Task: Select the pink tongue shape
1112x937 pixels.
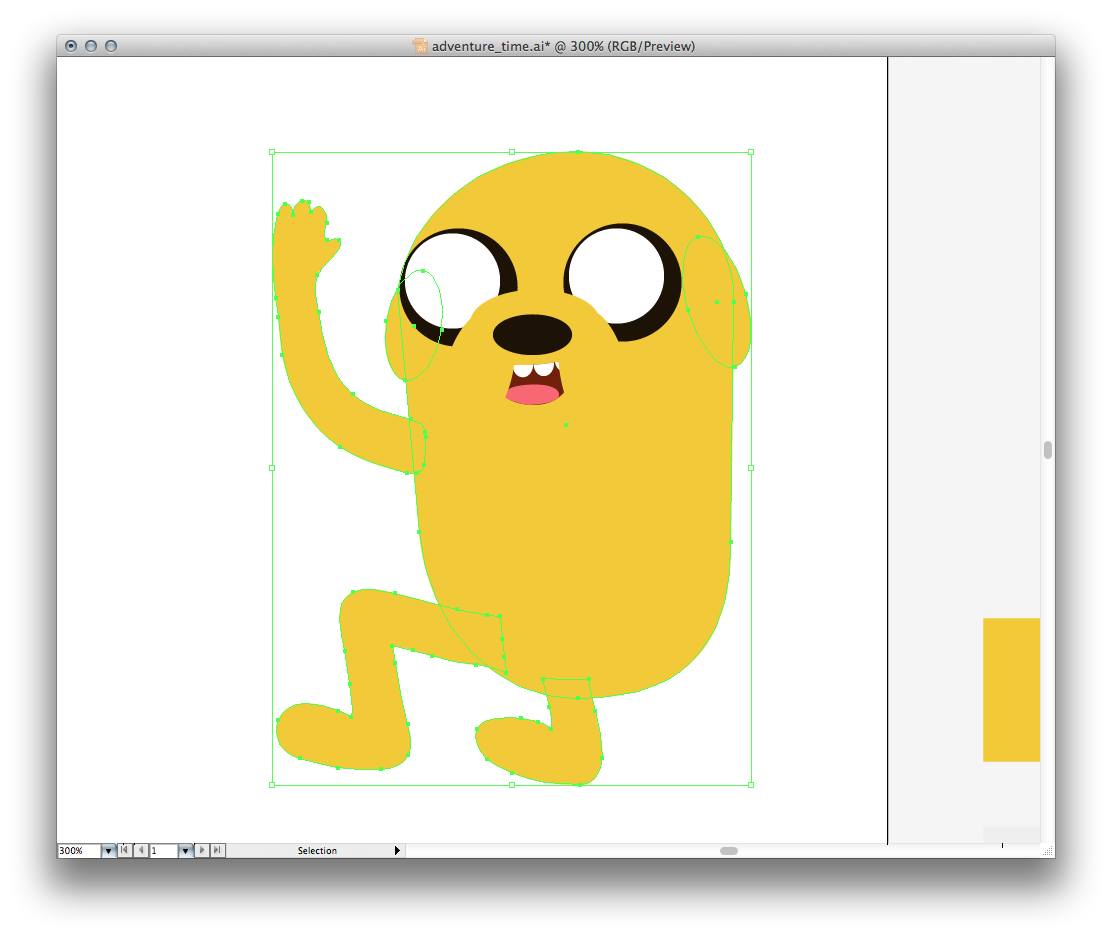Action: pyautogui.click(x=532, y=394)
